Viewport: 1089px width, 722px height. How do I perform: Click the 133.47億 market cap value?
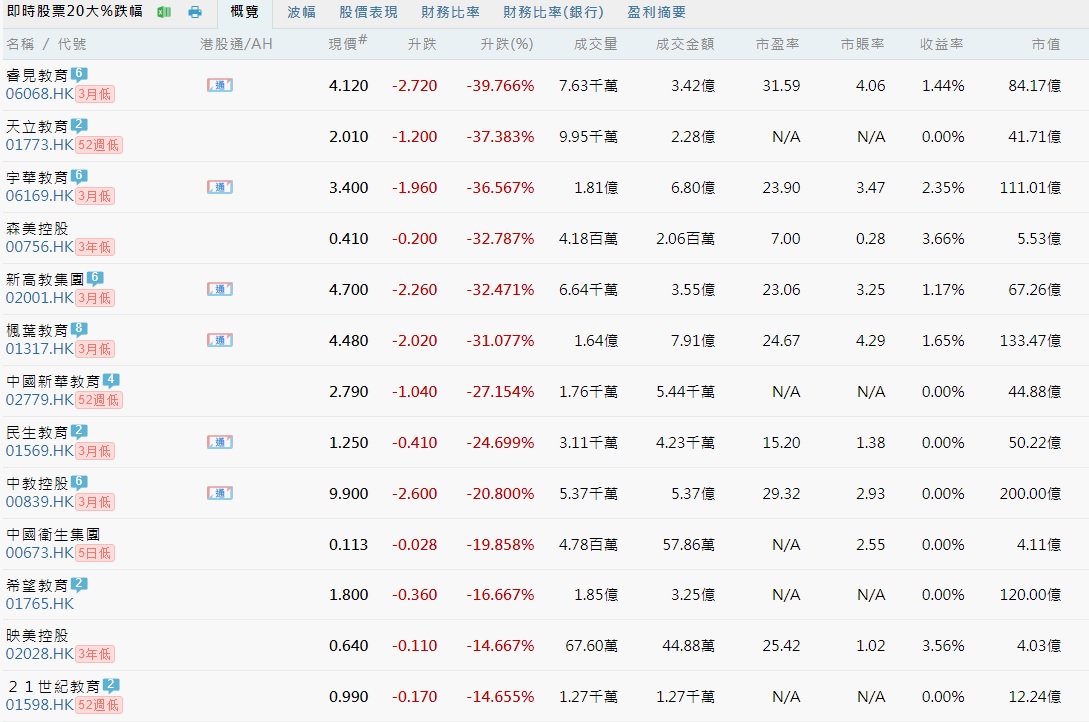pyautogui.click(x=1030, y=340)
